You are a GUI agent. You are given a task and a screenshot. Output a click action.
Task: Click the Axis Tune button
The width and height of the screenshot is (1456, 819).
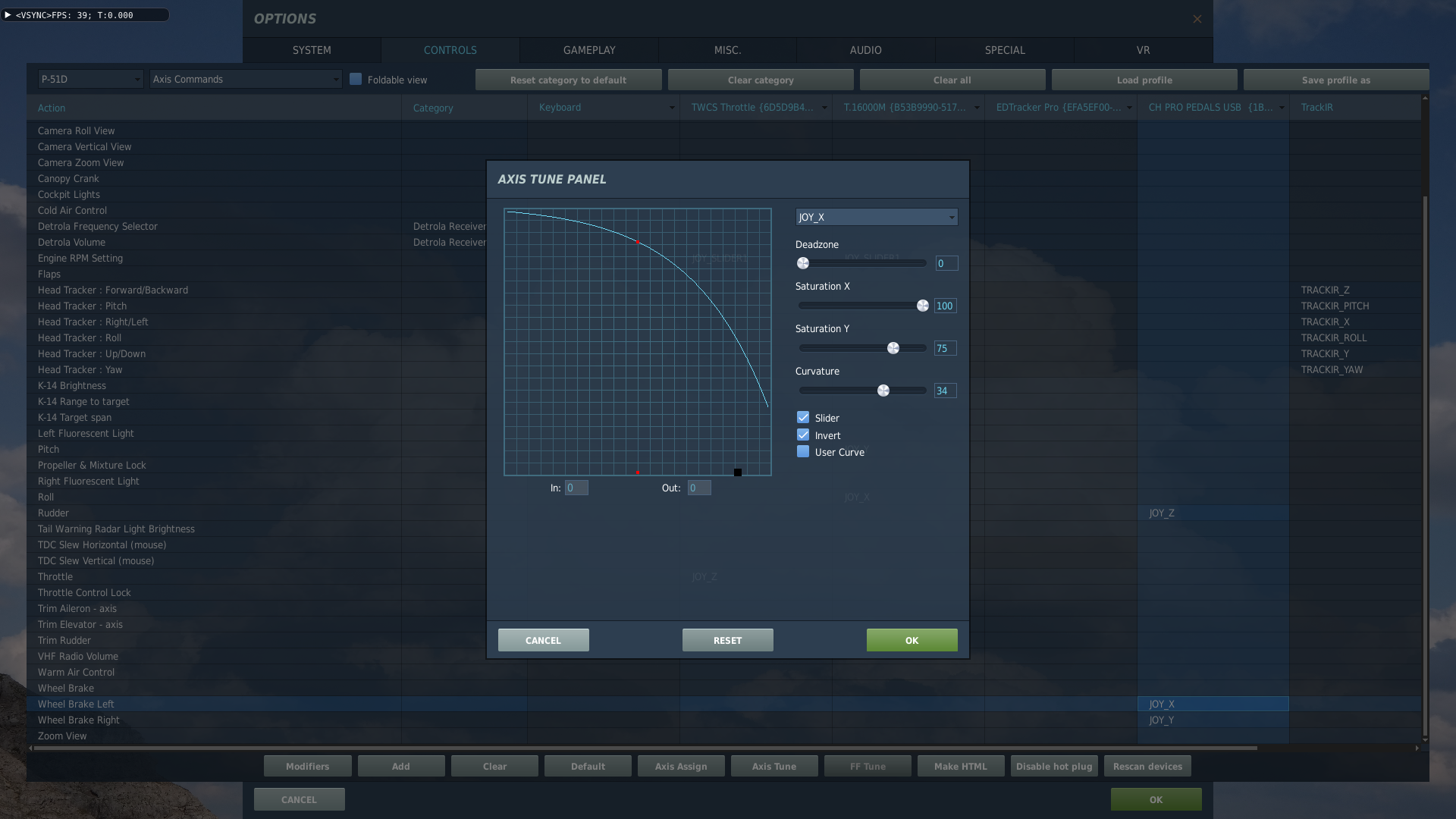click(x=774, y=766)
